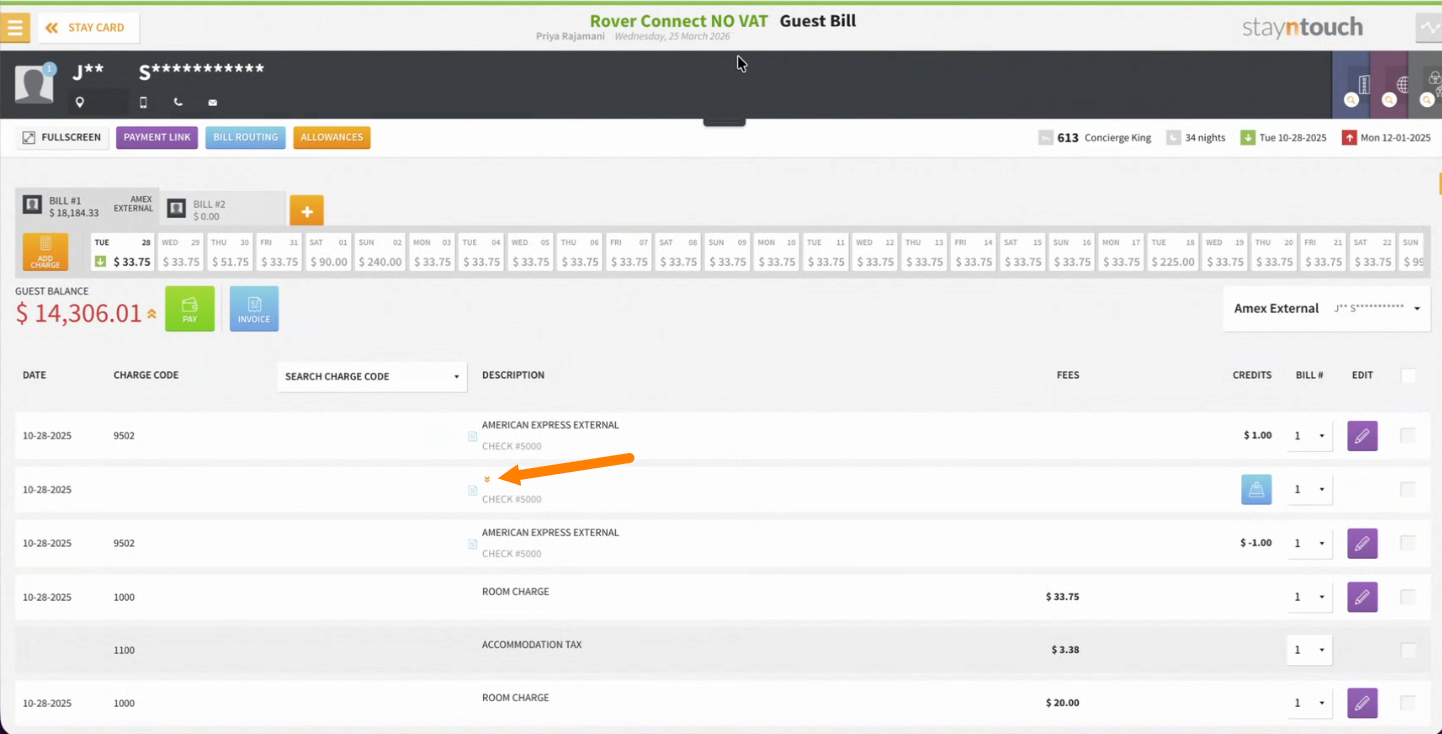The width and height of the screenshot is (1442, 734).
Task: Open the Amex External payment dropdown
Action: 1327,309
